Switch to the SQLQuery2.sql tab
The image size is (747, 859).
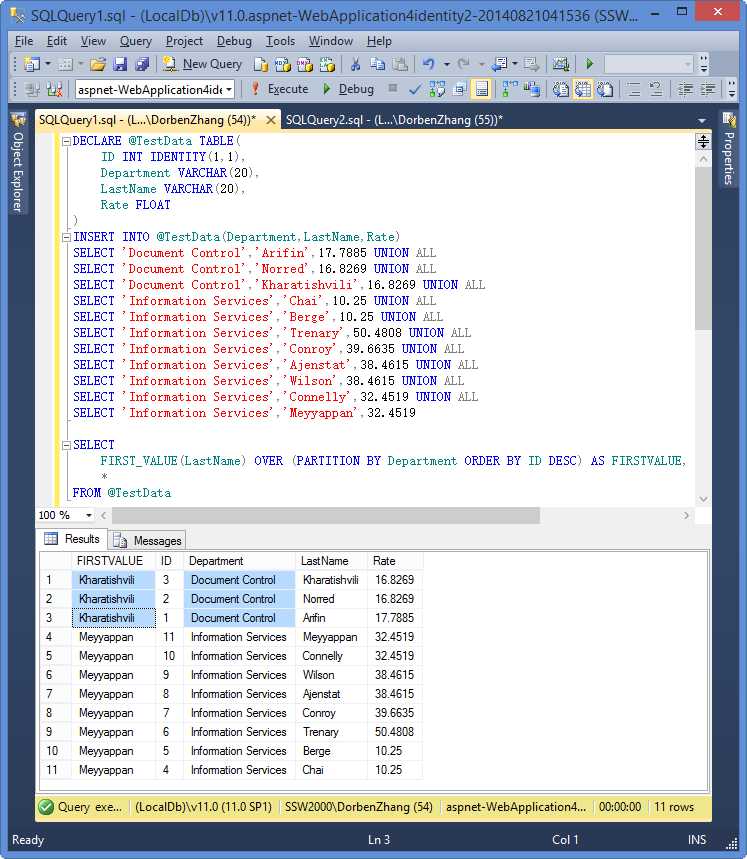tap(394, 120)
